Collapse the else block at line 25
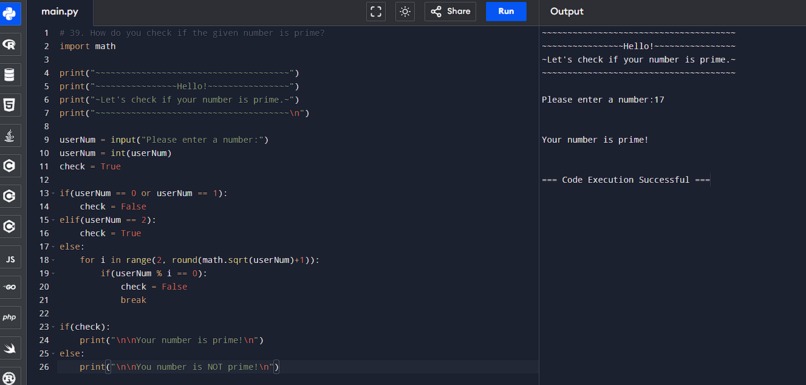Image resolution: width=806 pixels, height=385 pixels. pos(53,354)
